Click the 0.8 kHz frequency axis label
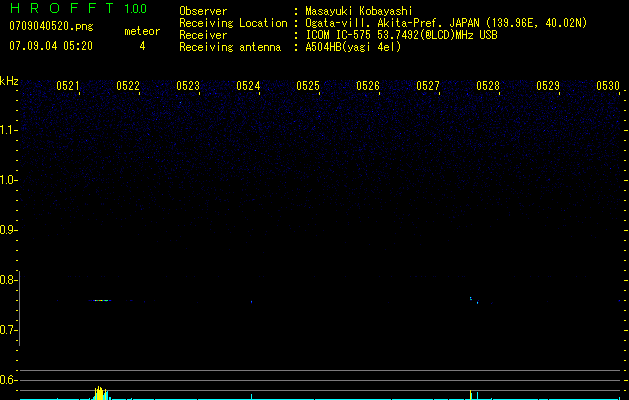 coord(8,280)
